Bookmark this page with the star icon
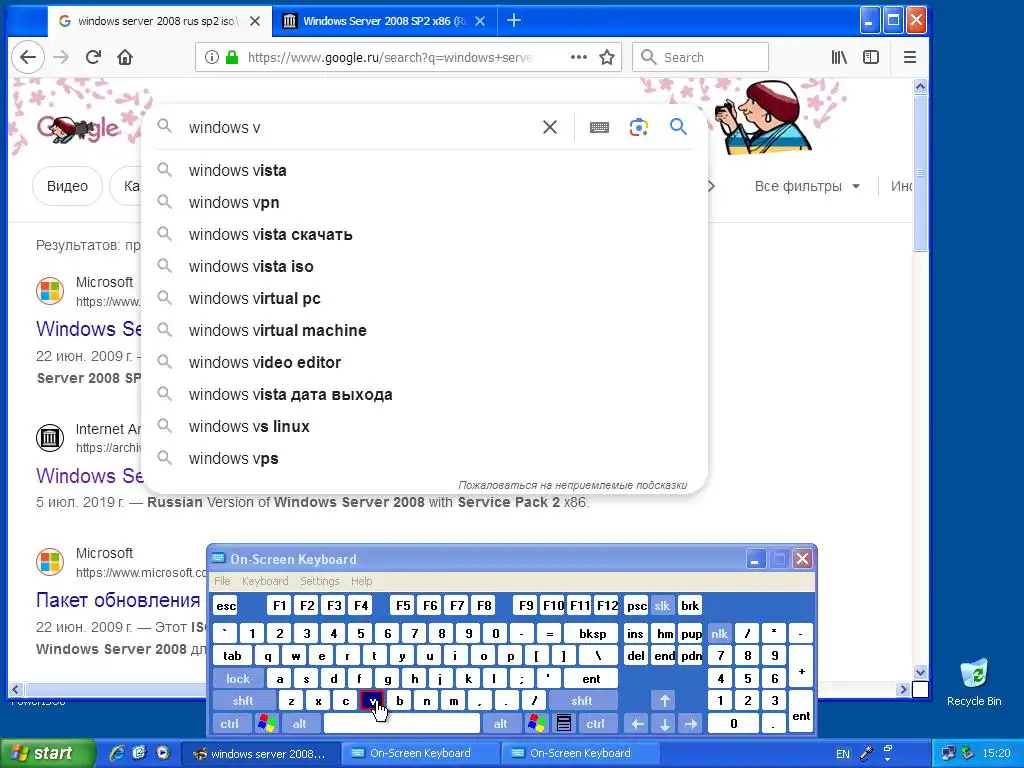Screen dimensions: 1024x768 coord(607,57)
